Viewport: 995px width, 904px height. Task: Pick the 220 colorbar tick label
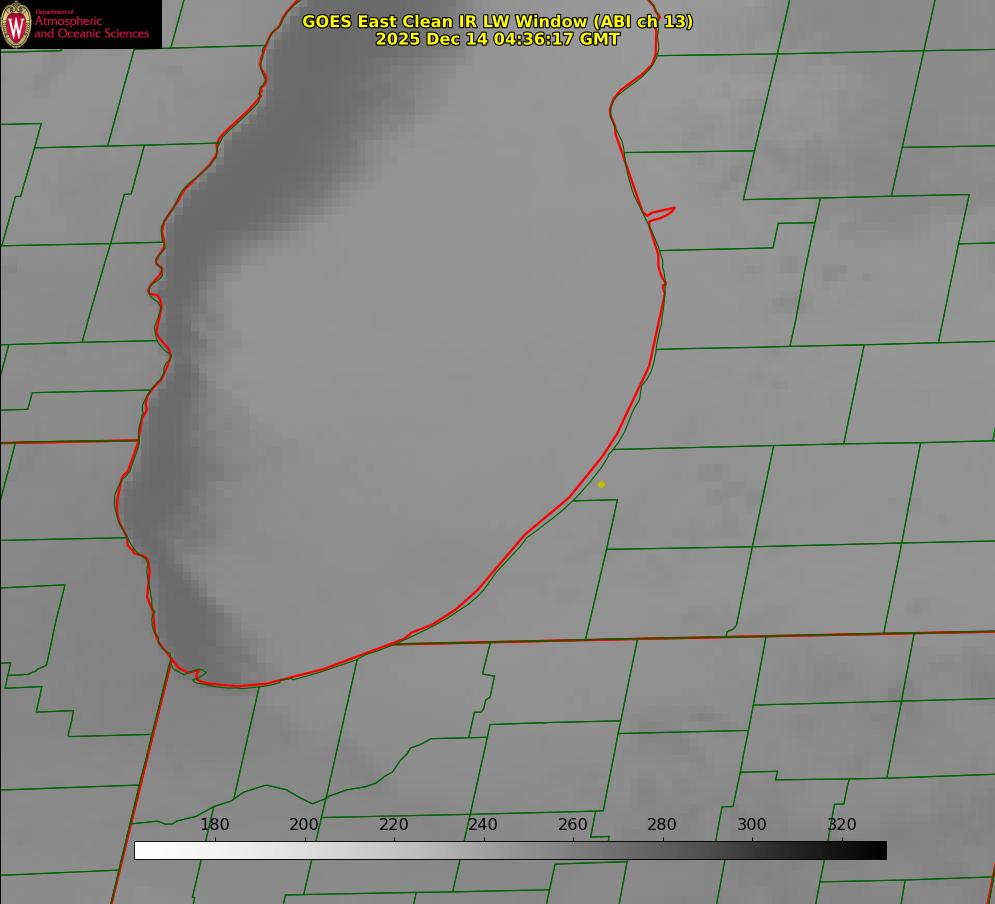tap(394, 824)
